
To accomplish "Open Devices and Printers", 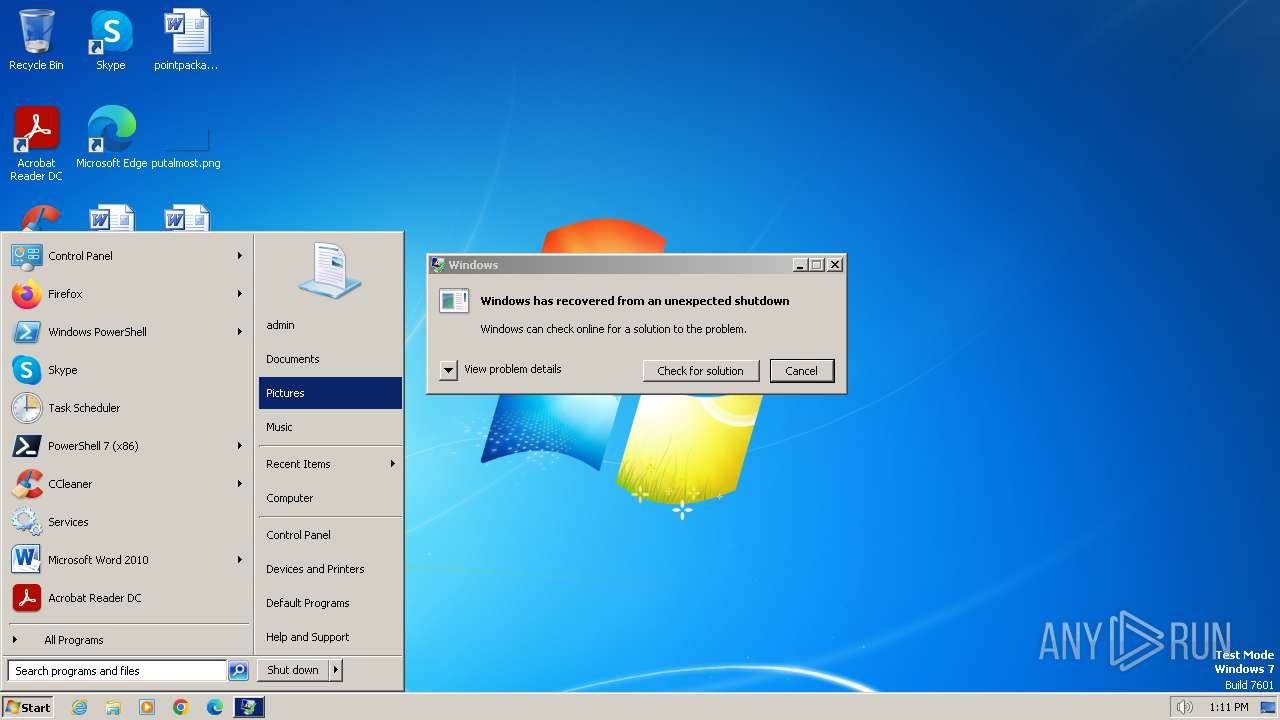I will pos(330,569).
